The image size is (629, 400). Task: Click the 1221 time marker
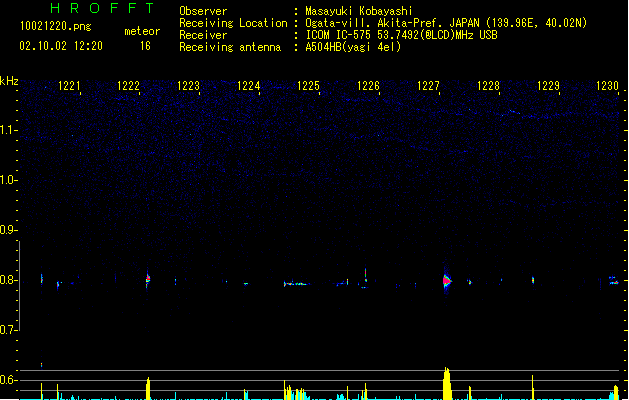69,86
